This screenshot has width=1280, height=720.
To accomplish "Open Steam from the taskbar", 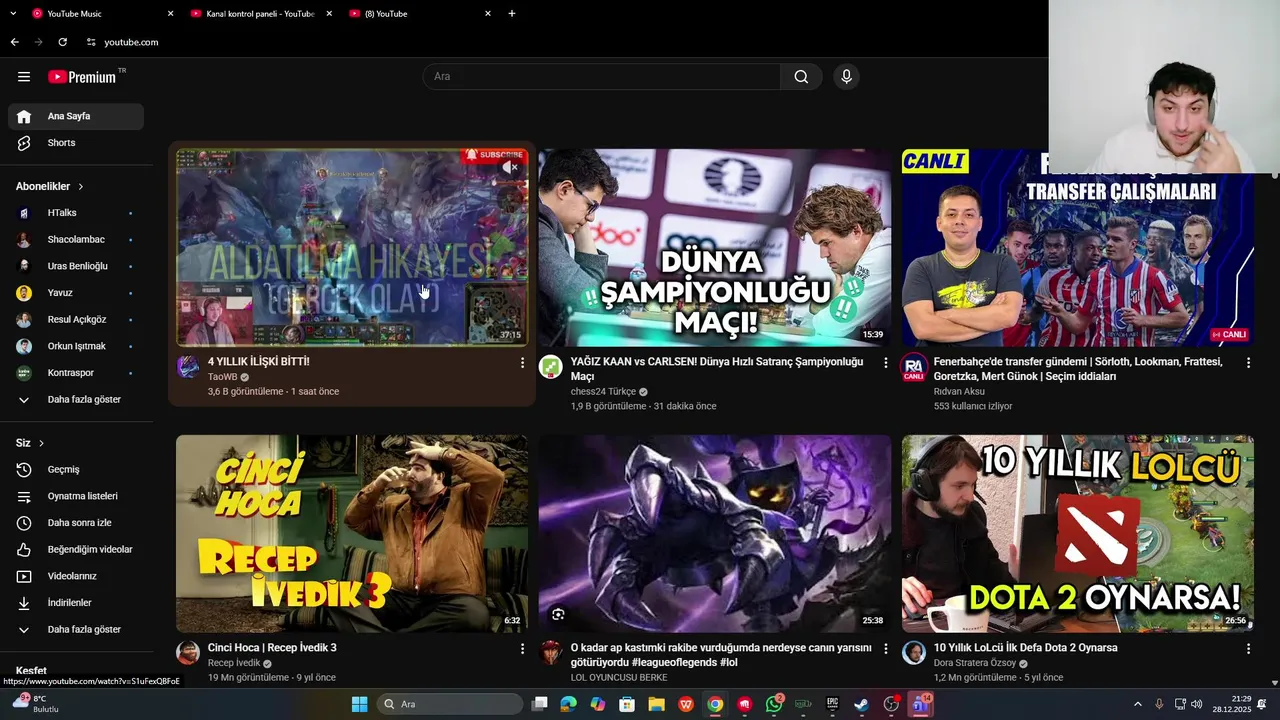I will [x=862, y=704].
